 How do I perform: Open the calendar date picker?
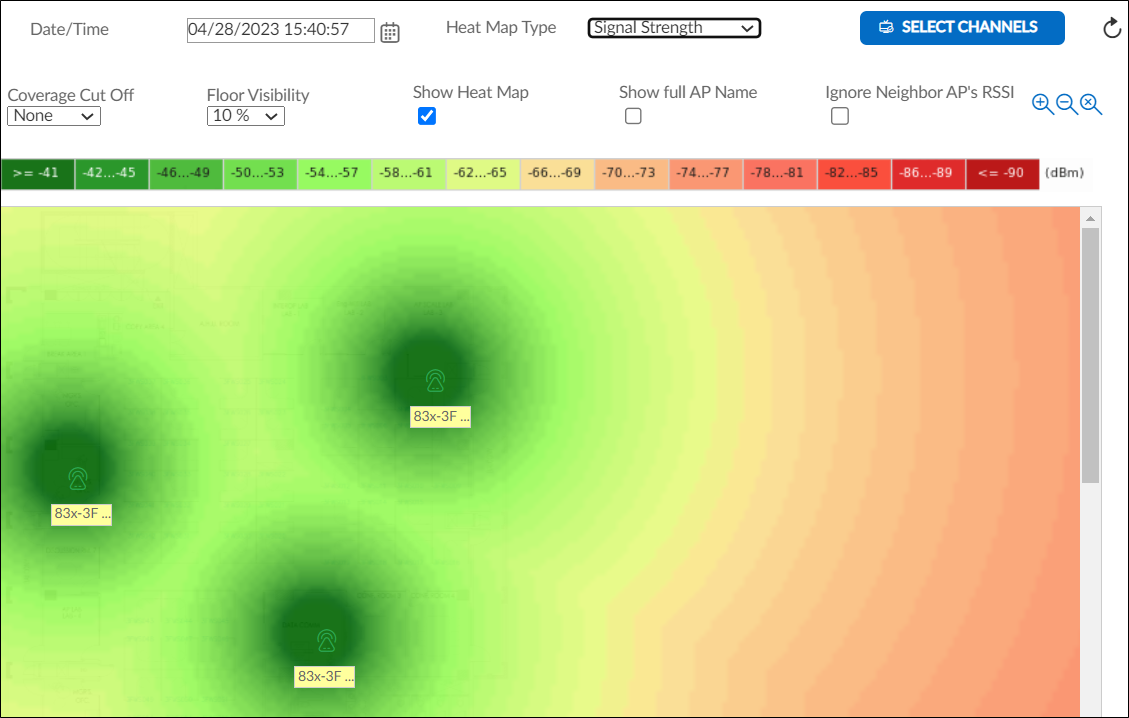[x=390, y=31]
